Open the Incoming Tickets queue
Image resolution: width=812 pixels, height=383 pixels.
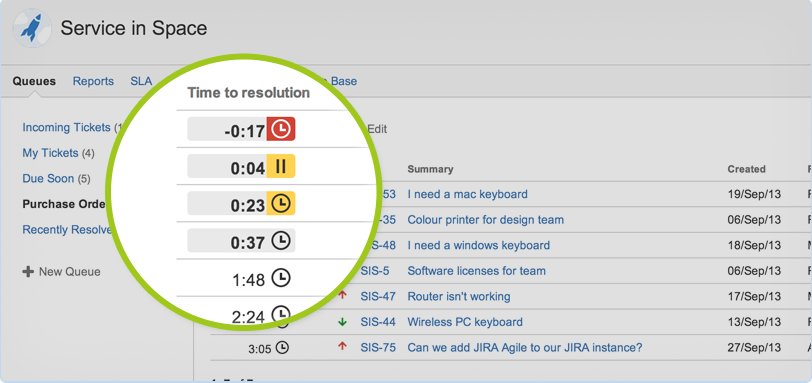click(x=66, y=127)
